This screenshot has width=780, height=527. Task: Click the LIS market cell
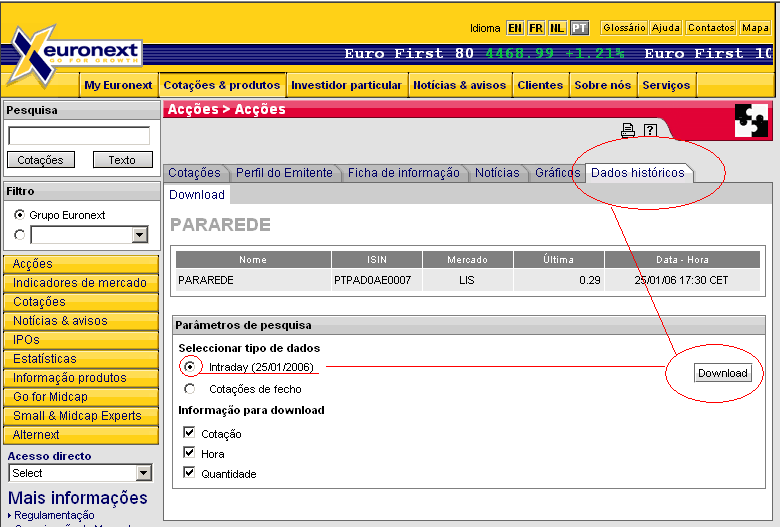click(467, 280)
